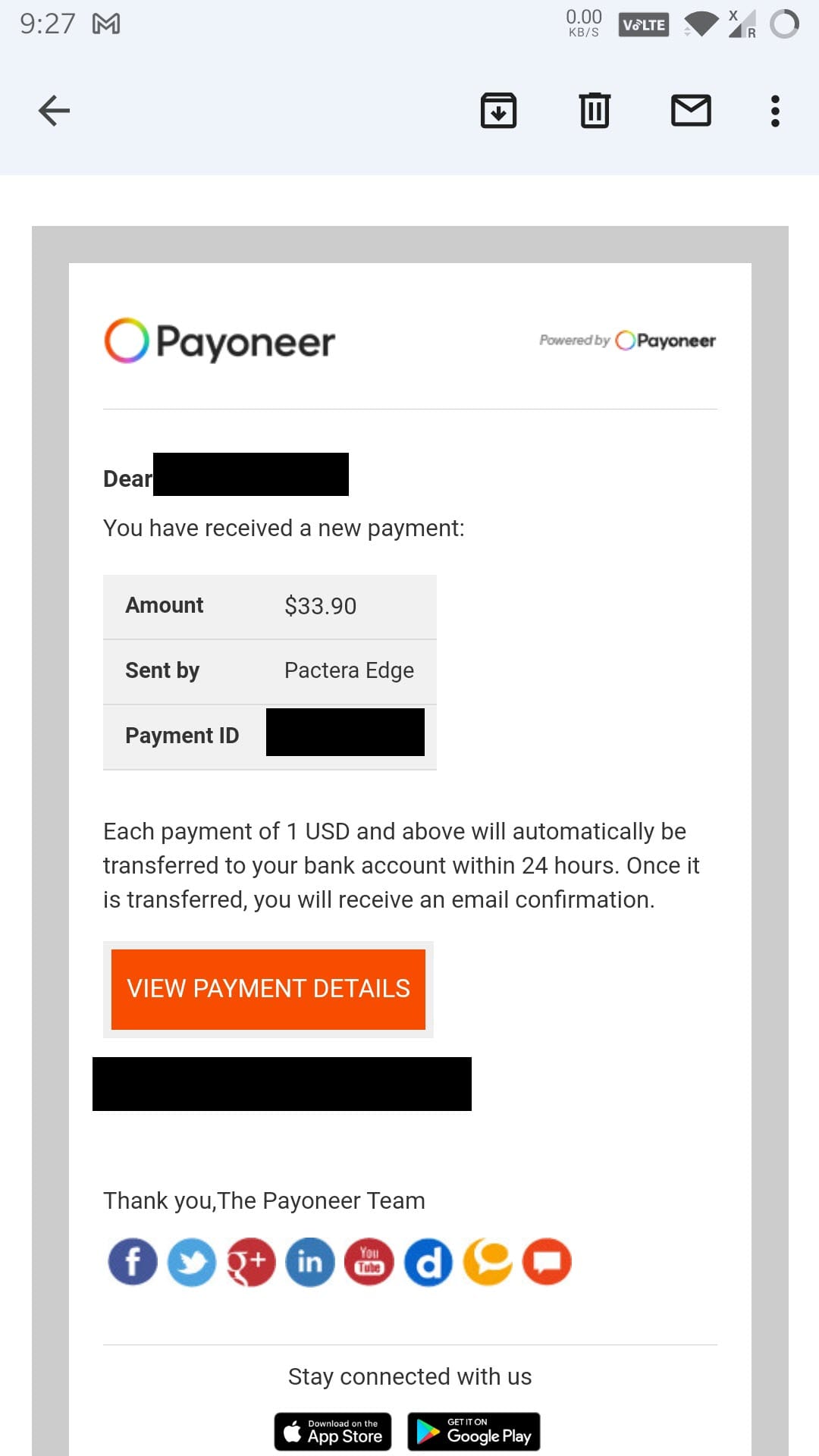The width and height of the screenshot is (819, 1456).
Task: Open Payoneer's Facebook page icon
Action: 133,1262
